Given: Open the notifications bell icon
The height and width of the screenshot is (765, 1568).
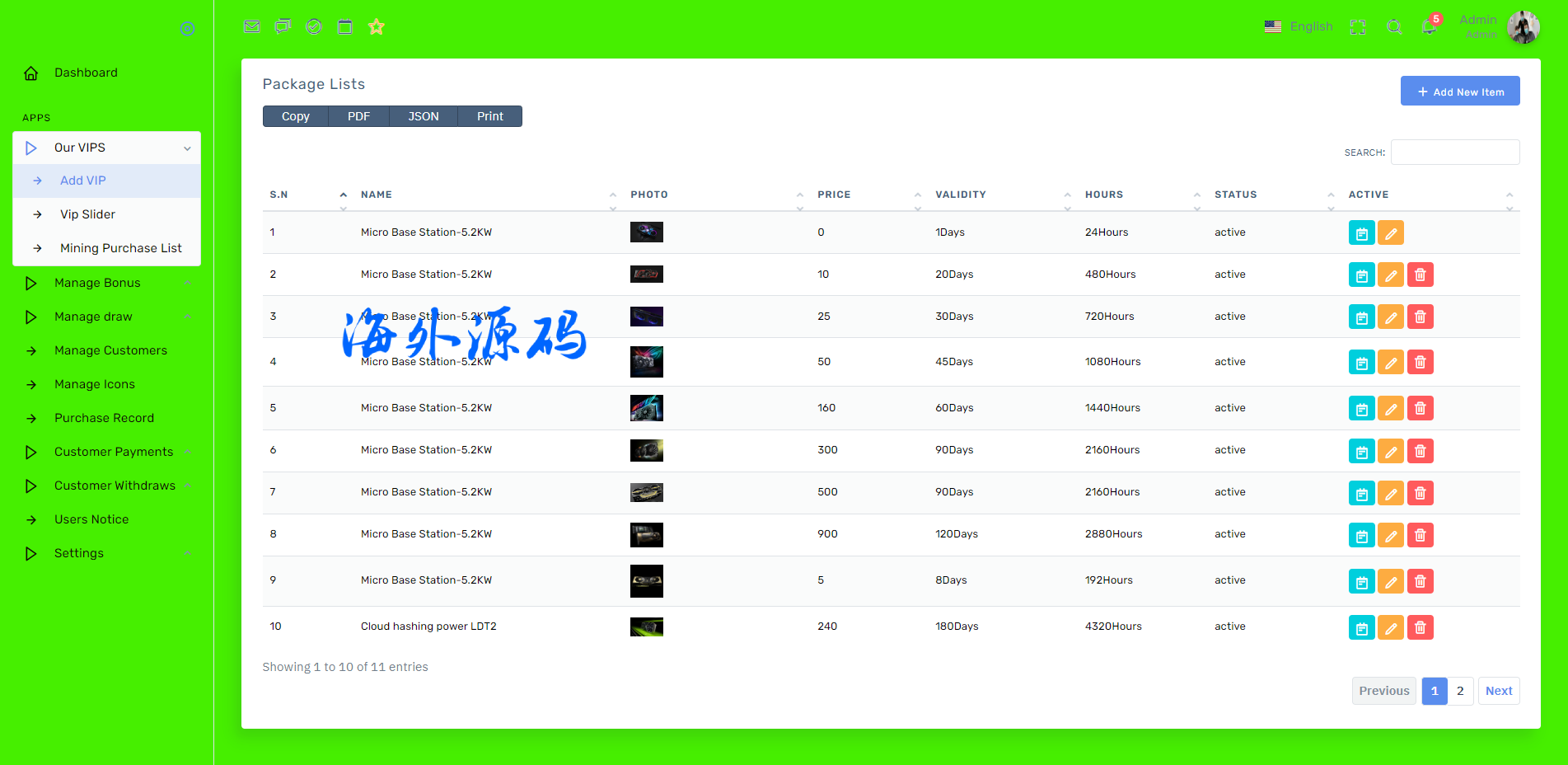Looking at the screenshot, I should [x=1430, y=26].
